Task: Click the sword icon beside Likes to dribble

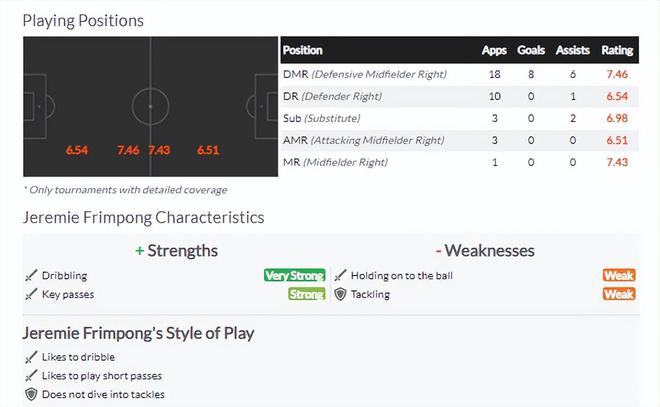Action: (31, 357)
